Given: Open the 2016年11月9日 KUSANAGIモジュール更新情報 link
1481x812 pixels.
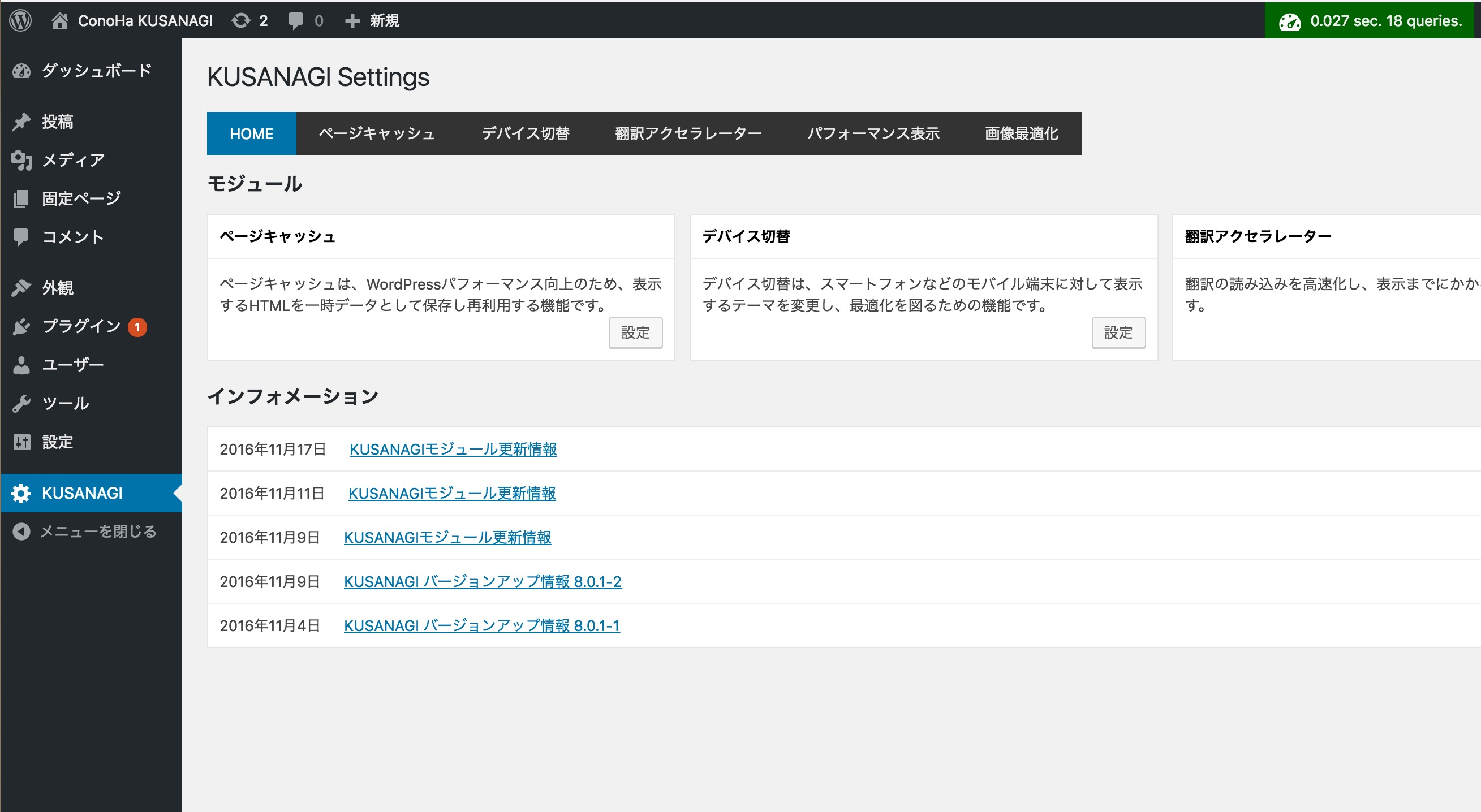Looking at the screenshot, I should 447,537.
